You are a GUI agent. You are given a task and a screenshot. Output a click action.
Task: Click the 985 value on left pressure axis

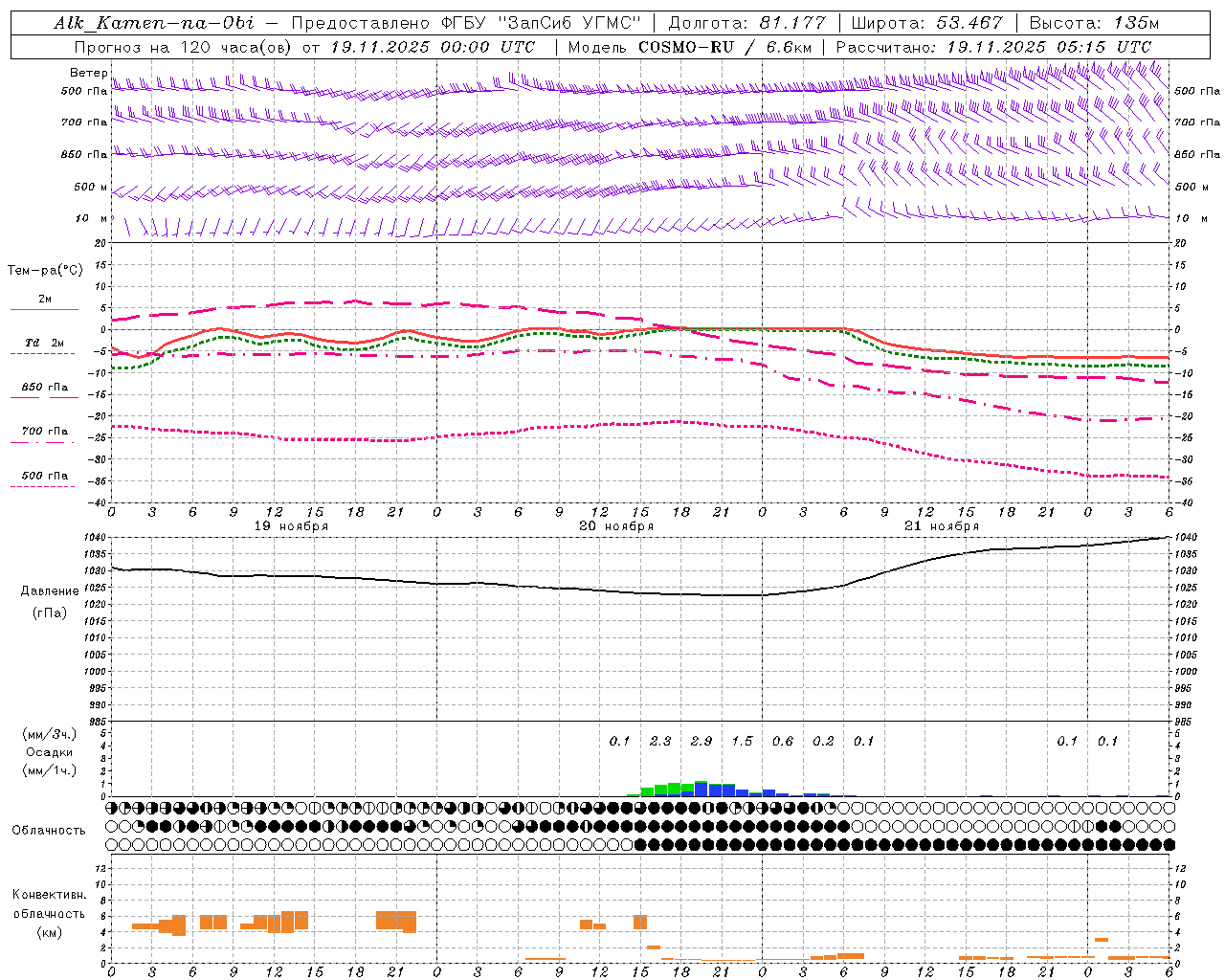coord(100,722)
